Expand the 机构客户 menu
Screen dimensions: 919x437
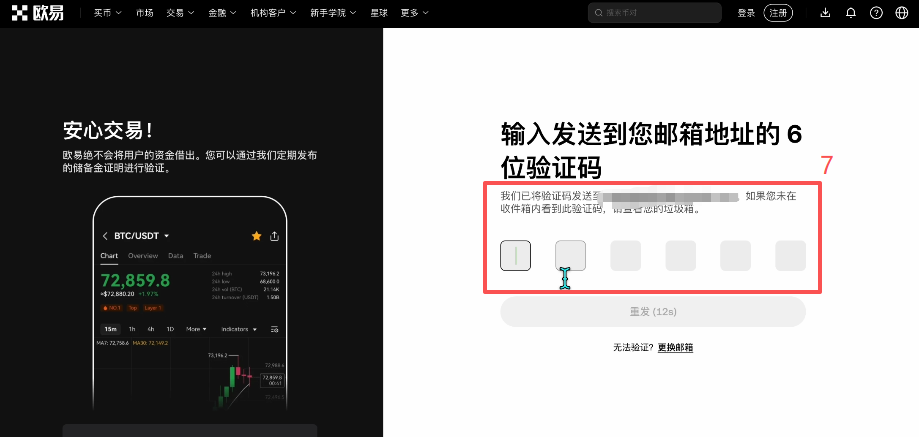click(273, 13)
